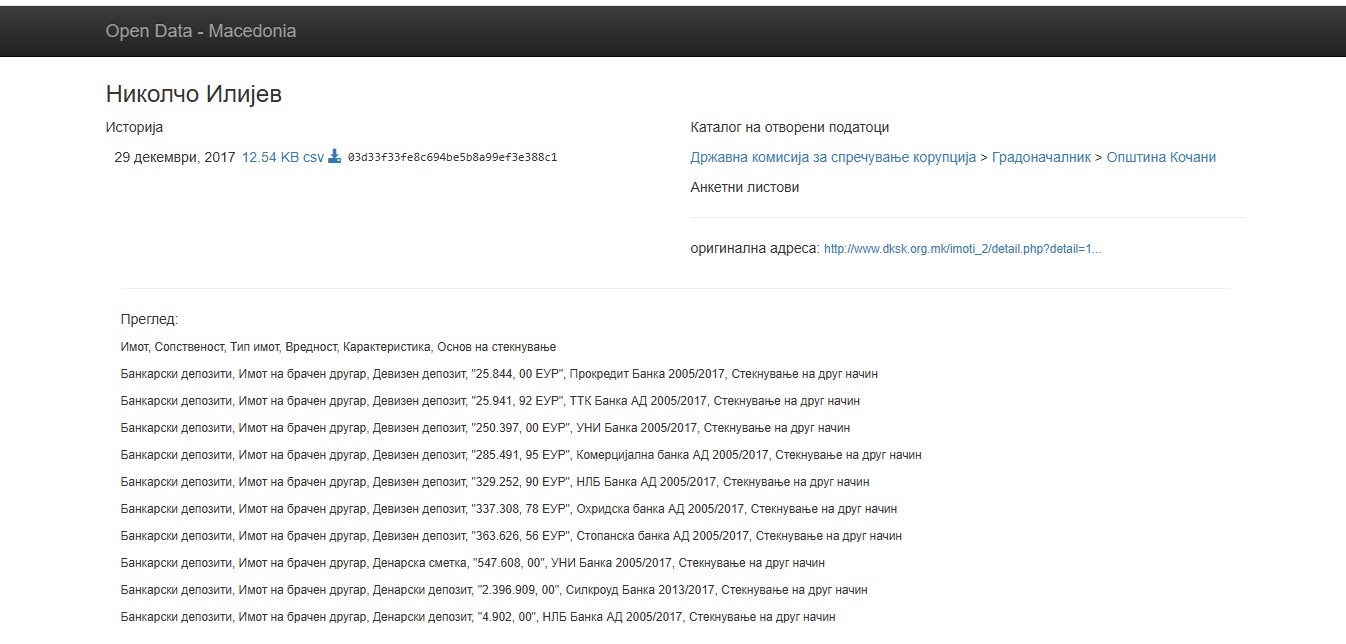
Task: Click the Преглед: preview label
Action: tap(149, 320)
